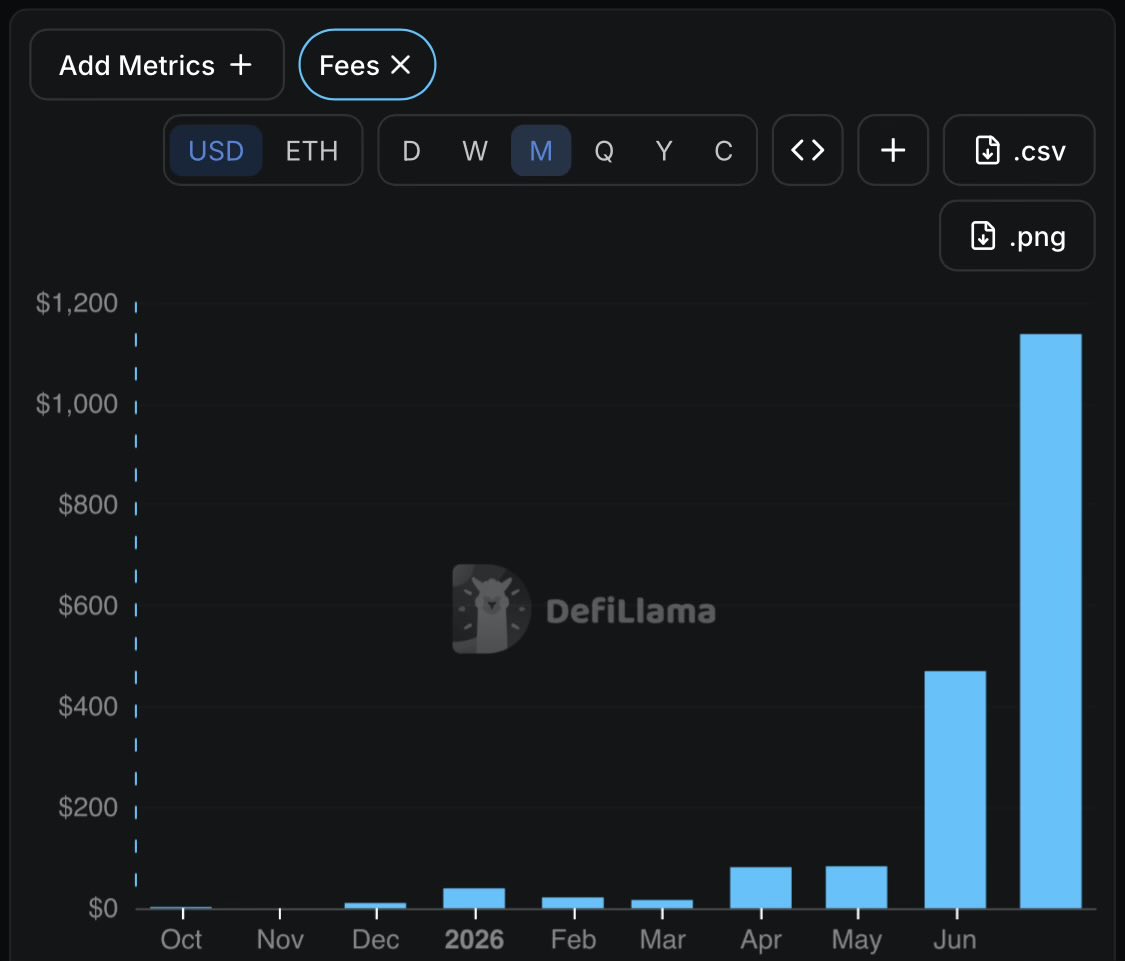The height and width of the screenshot is (961, 1125).
Task: Click the Dec fees bar
Action: pyautogui.click(x=375, y=906)
